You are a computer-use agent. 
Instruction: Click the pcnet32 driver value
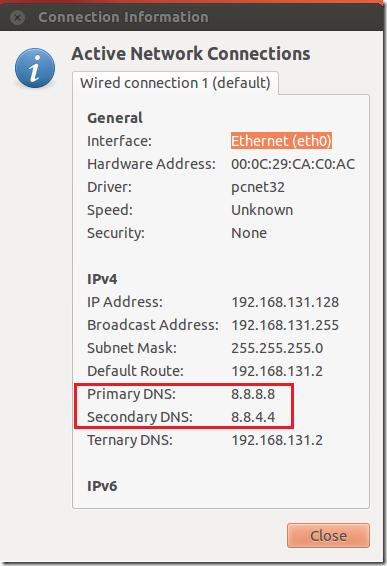pyautogui.click(x=258, y=187)
